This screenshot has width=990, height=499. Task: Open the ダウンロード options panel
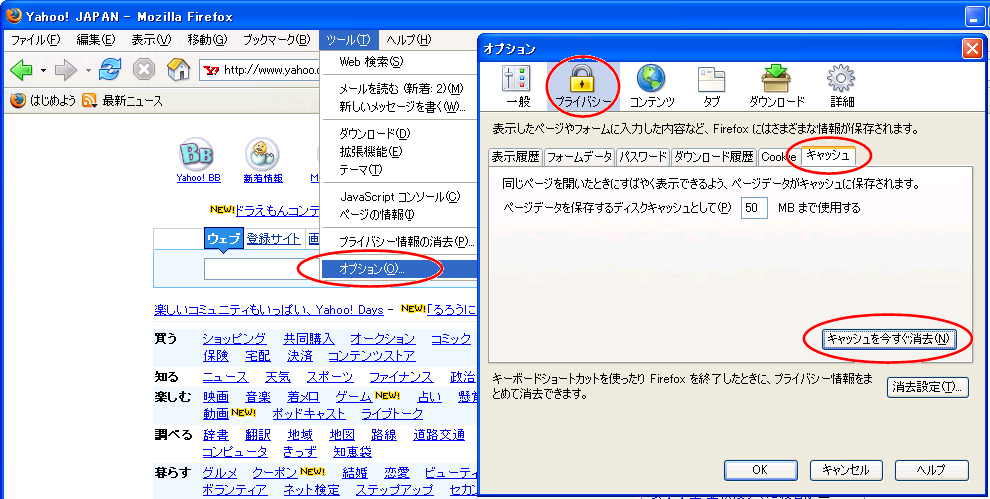tap(776, 85)
